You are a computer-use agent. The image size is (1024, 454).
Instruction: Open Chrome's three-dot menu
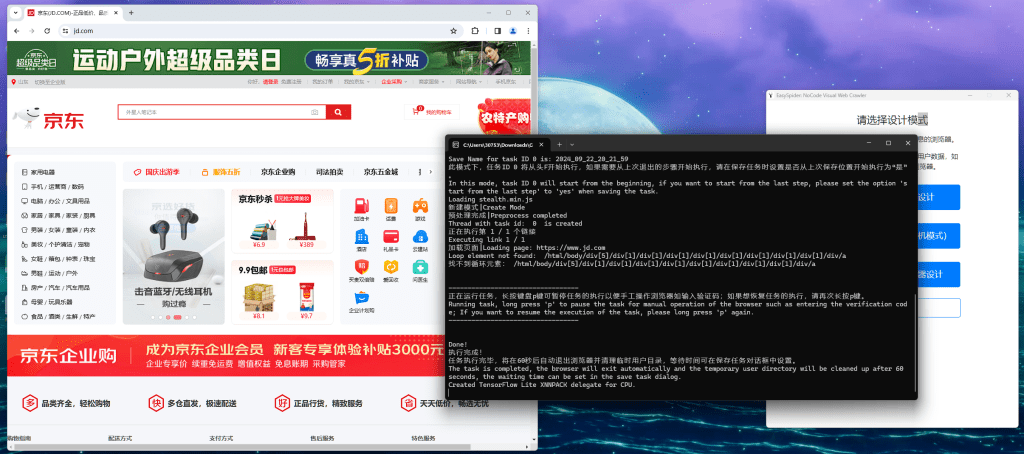pos(528,31)
